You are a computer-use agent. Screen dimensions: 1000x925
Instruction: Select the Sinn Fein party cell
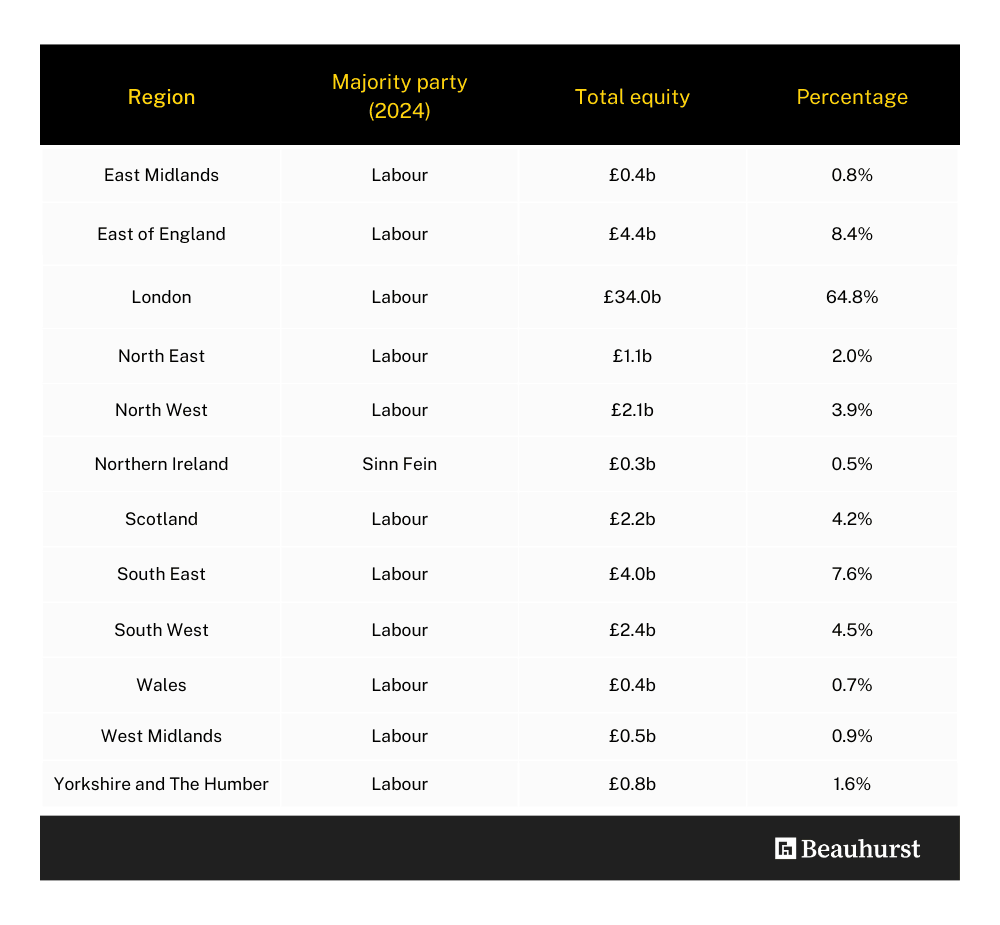pyautogui.click(x=400, y=464)
